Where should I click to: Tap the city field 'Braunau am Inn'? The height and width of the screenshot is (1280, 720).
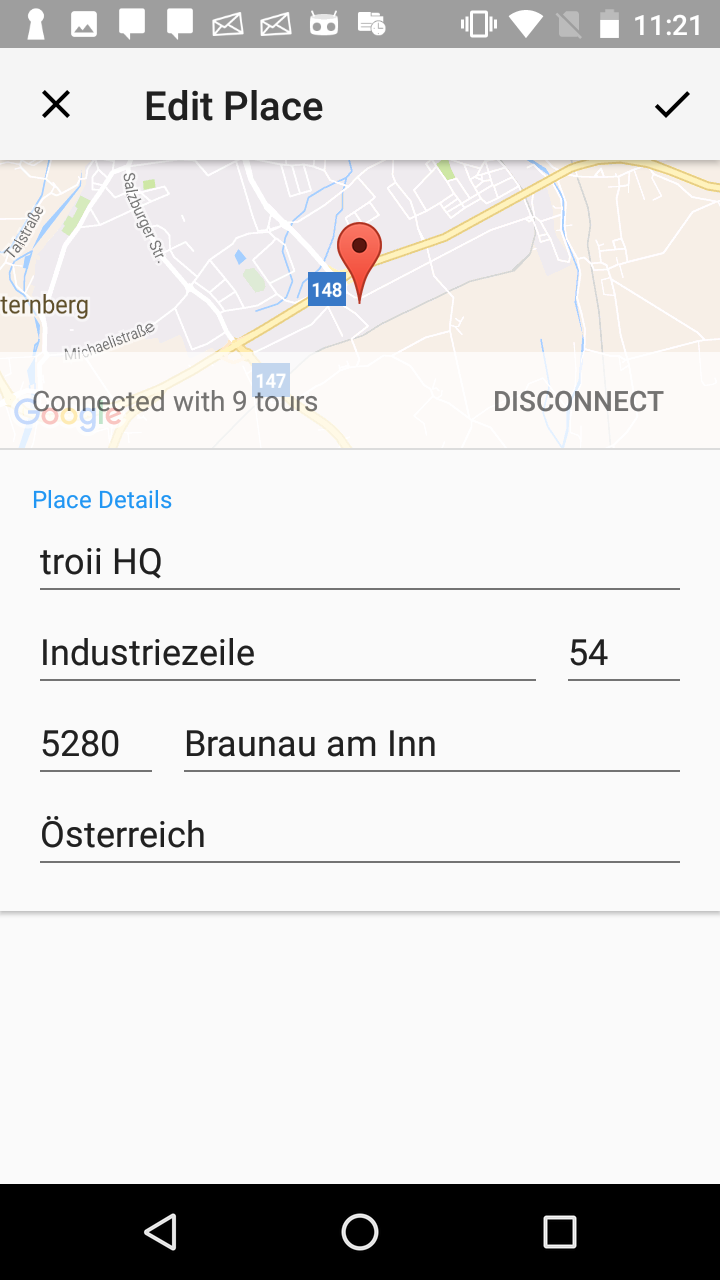[x=431, y=744]
